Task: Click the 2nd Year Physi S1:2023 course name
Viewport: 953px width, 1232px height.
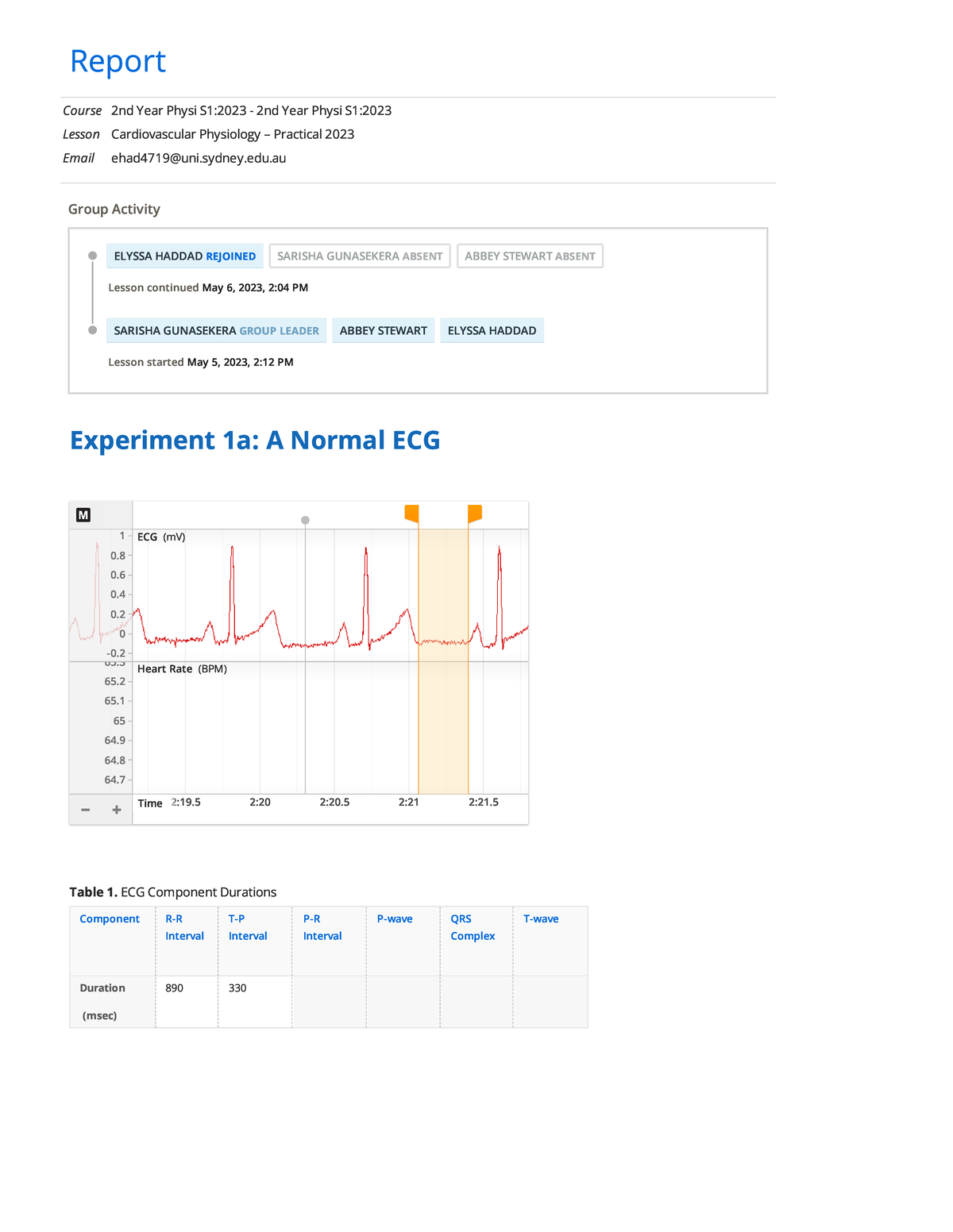Action: click(x=251, y=110)
